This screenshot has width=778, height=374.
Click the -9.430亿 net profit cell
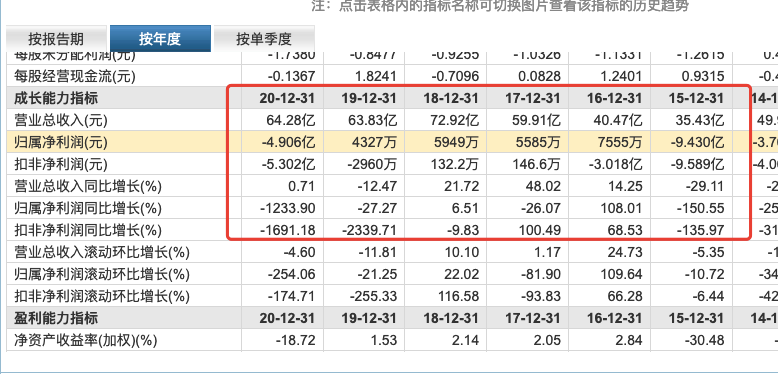(x=697, y=142)
